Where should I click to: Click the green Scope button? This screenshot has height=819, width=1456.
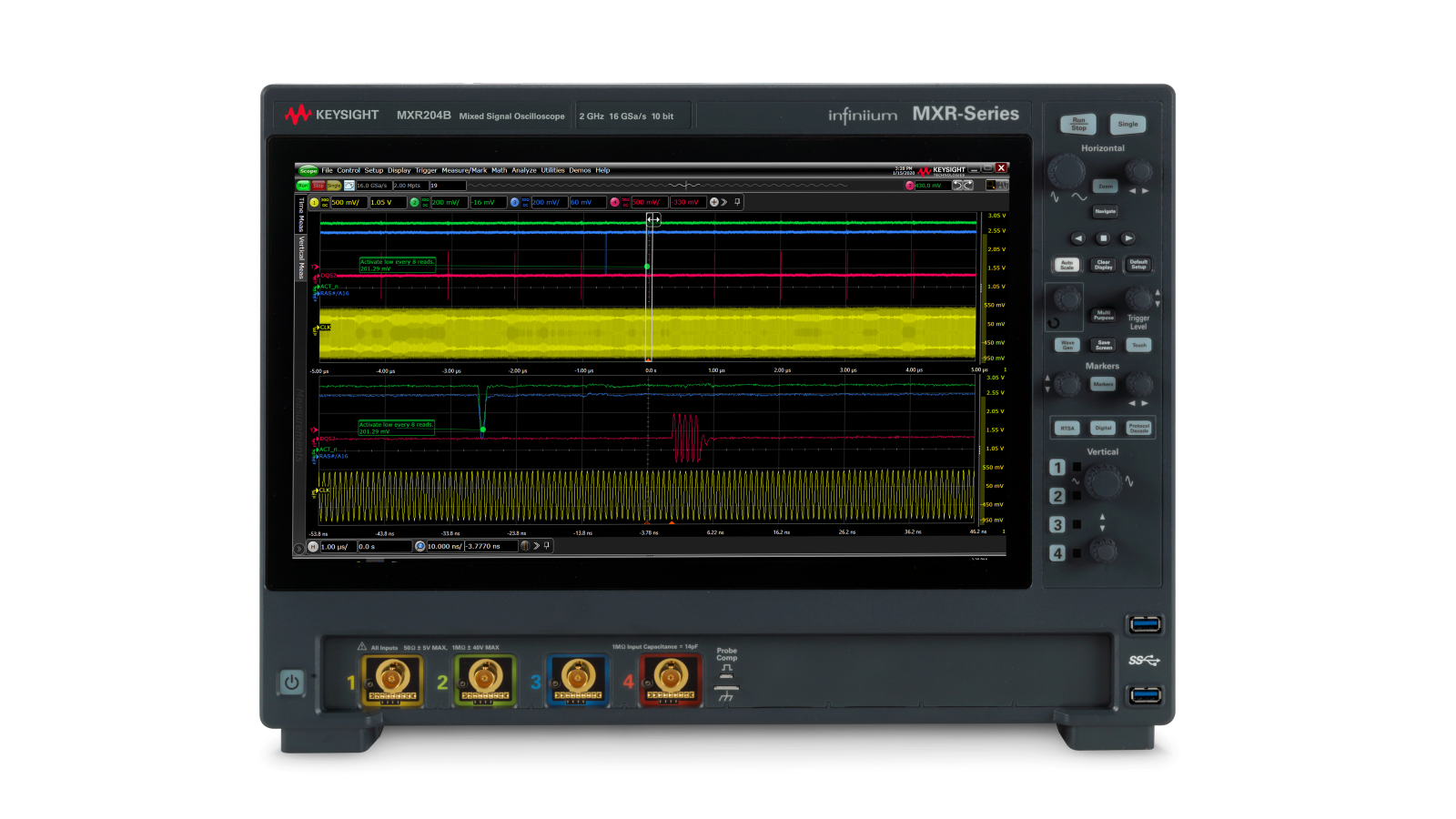(308, 170)
